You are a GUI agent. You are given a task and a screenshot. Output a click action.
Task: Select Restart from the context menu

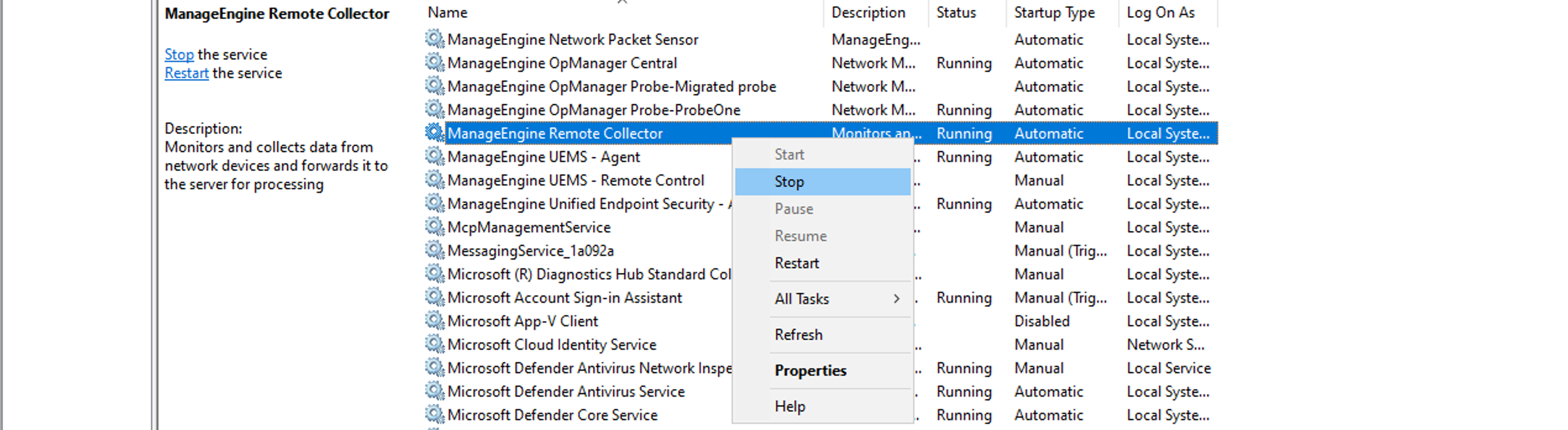pyautogui.click(x=796, y=263)
